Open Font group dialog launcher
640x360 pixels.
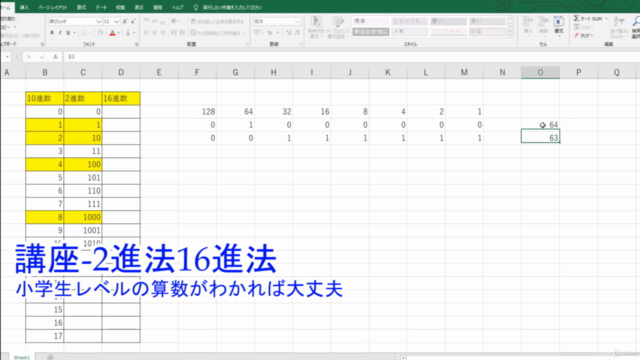137,44
